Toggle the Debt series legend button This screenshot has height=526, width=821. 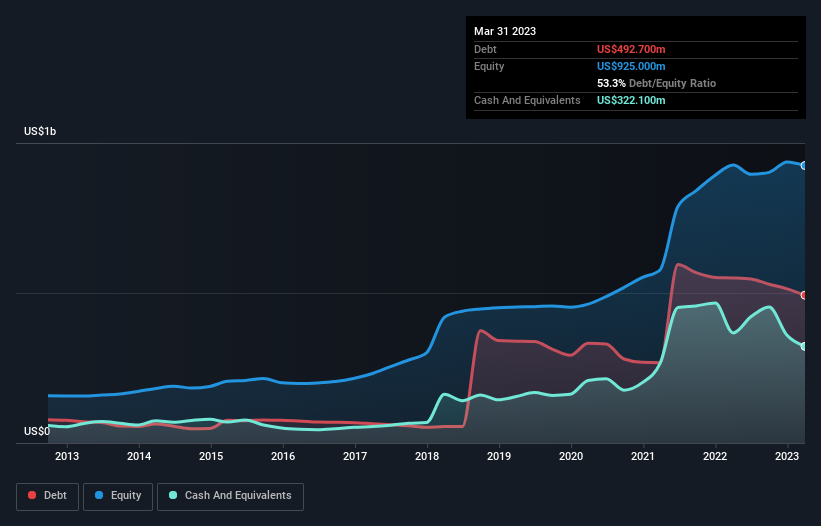coord(47,496)
